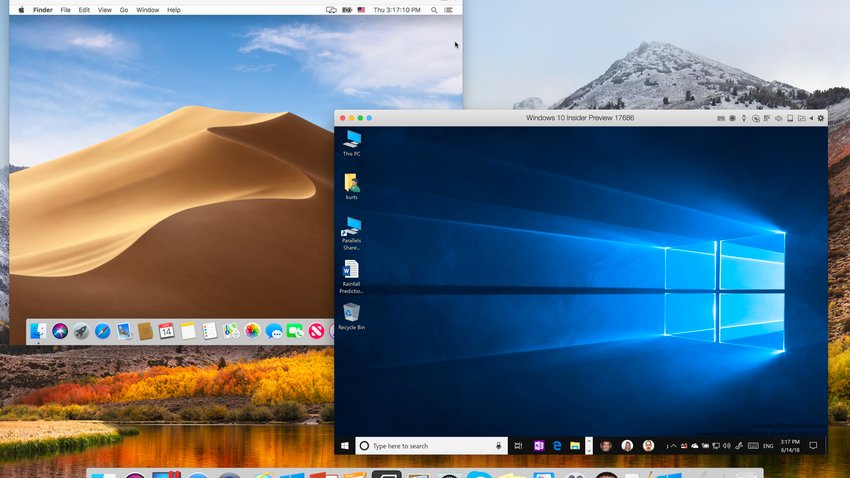The image size is (850, 478).
Task: Select the kurts user folder on Windows desktop
Action: (351, 186)
